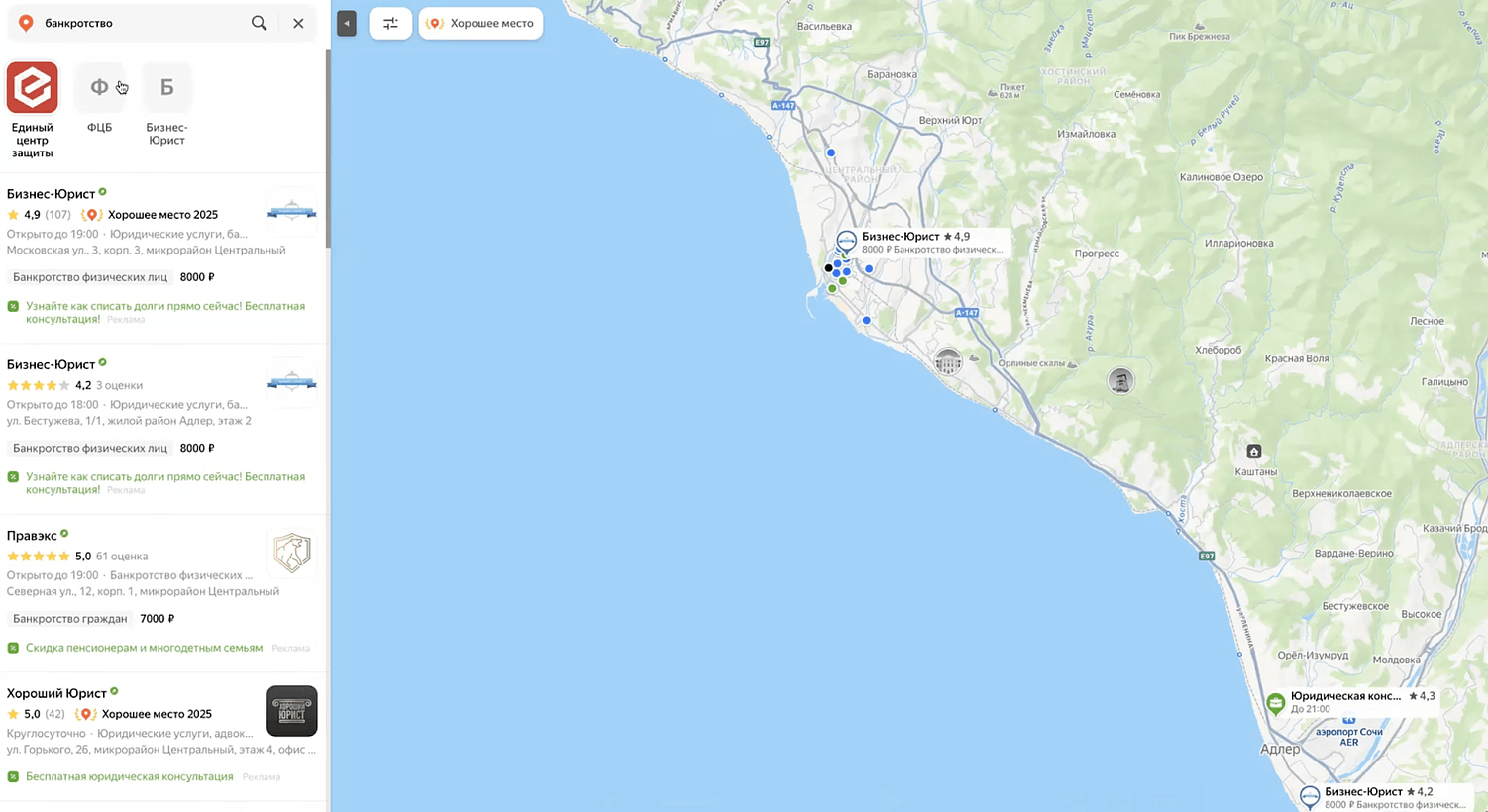Click Юридическая консультация green map pin

pyautogui.click(x=1276, y=704)
